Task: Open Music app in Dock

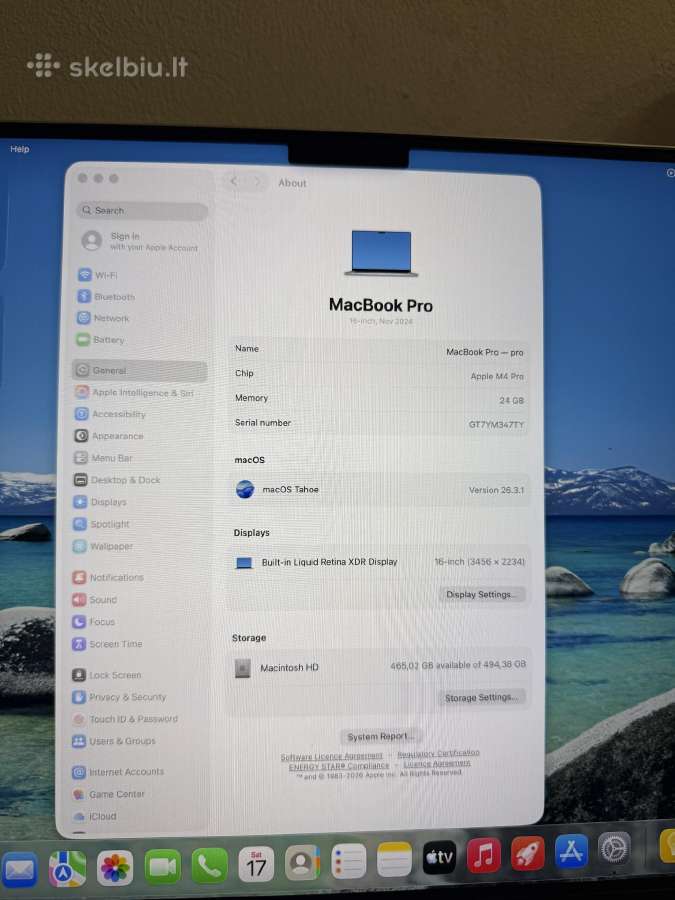Action: click(x=483, y=856)
